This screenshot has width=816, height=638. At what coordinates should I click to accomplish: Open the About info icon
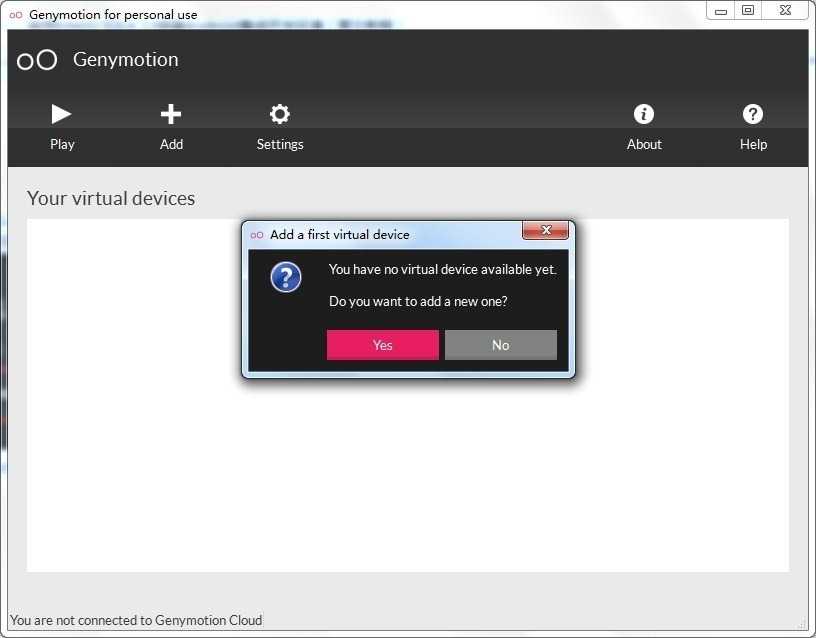644,114
